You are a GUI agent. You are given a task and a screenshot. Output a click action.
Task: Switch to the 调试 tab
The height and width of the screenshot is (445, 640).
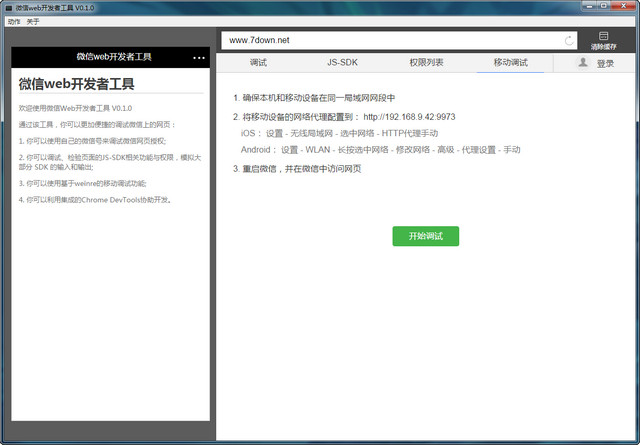[258, 63]
